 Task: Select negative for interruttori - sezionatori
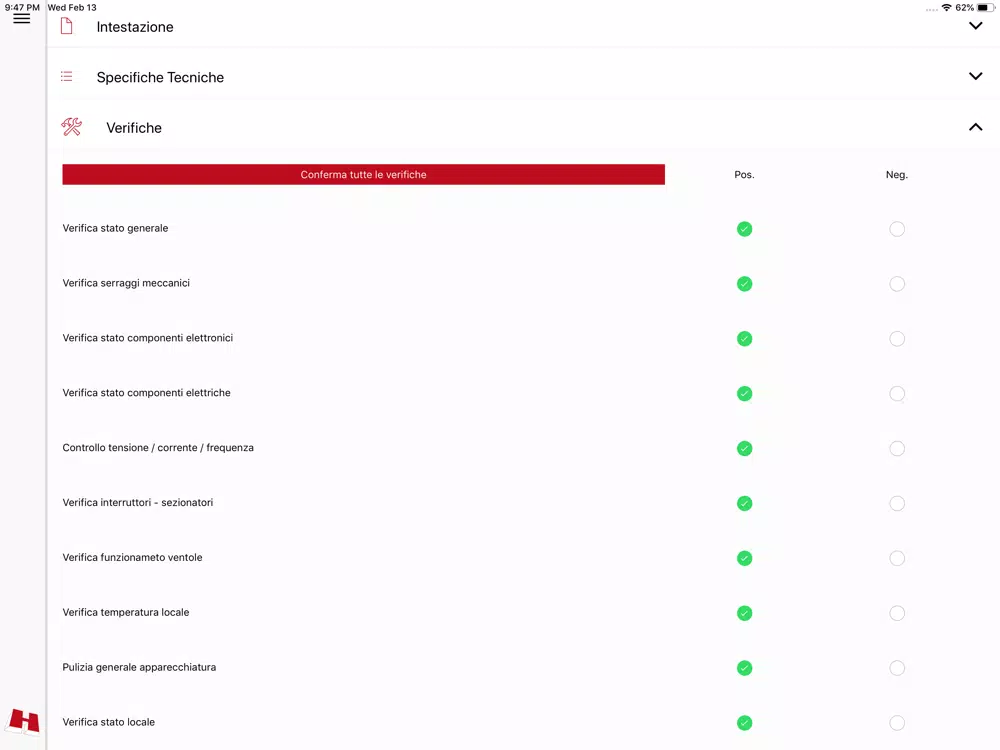pyautogui.click(x=897, y=503)
